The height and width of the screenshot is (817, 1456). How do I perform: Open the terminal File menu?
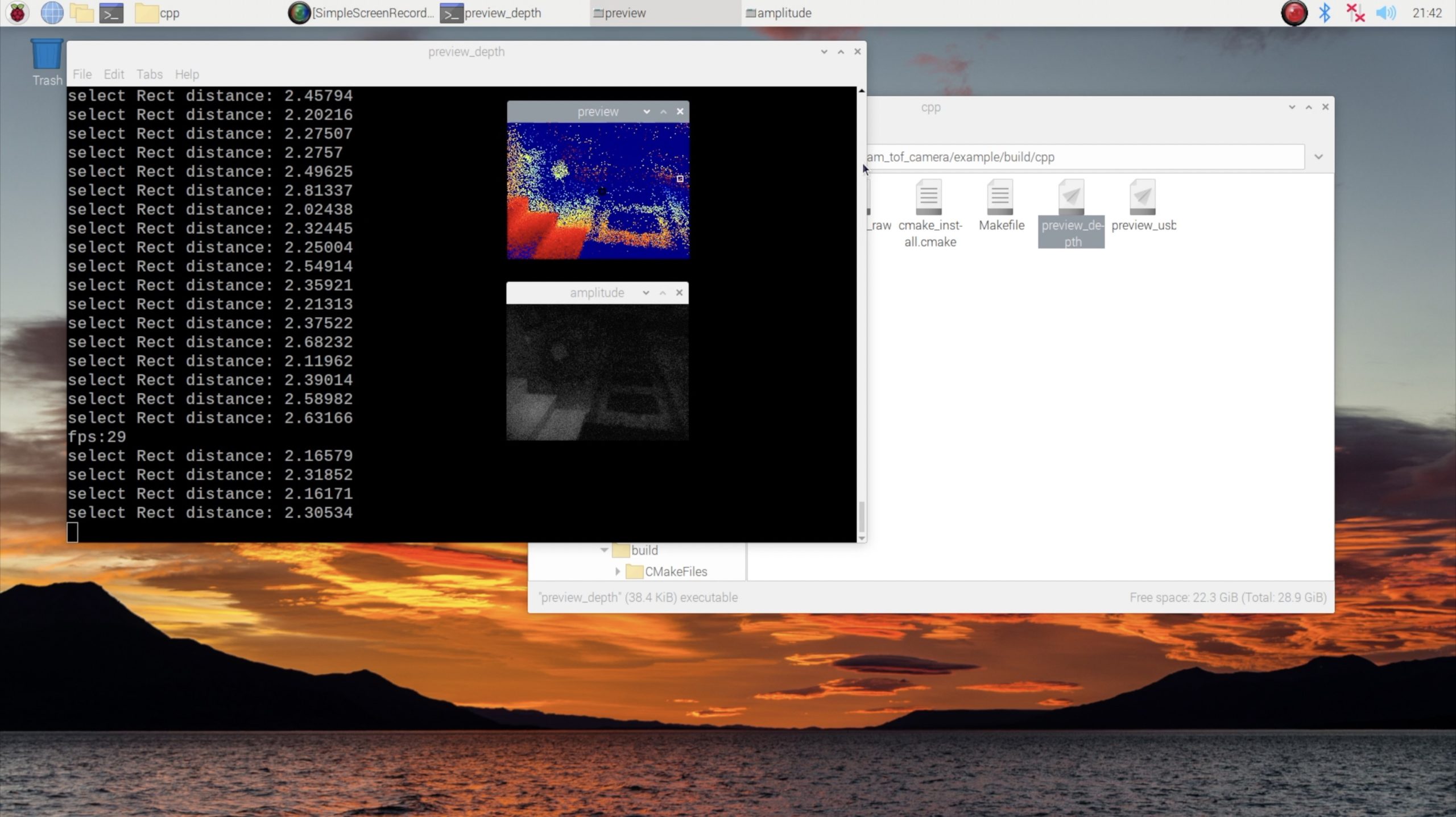point(82,74)
